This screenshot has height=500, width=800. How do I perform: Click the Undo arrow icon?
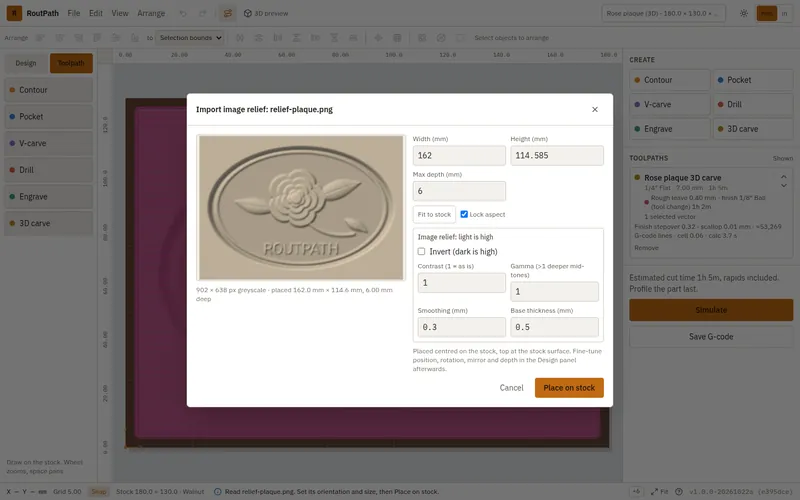click(x=183, y=13)
